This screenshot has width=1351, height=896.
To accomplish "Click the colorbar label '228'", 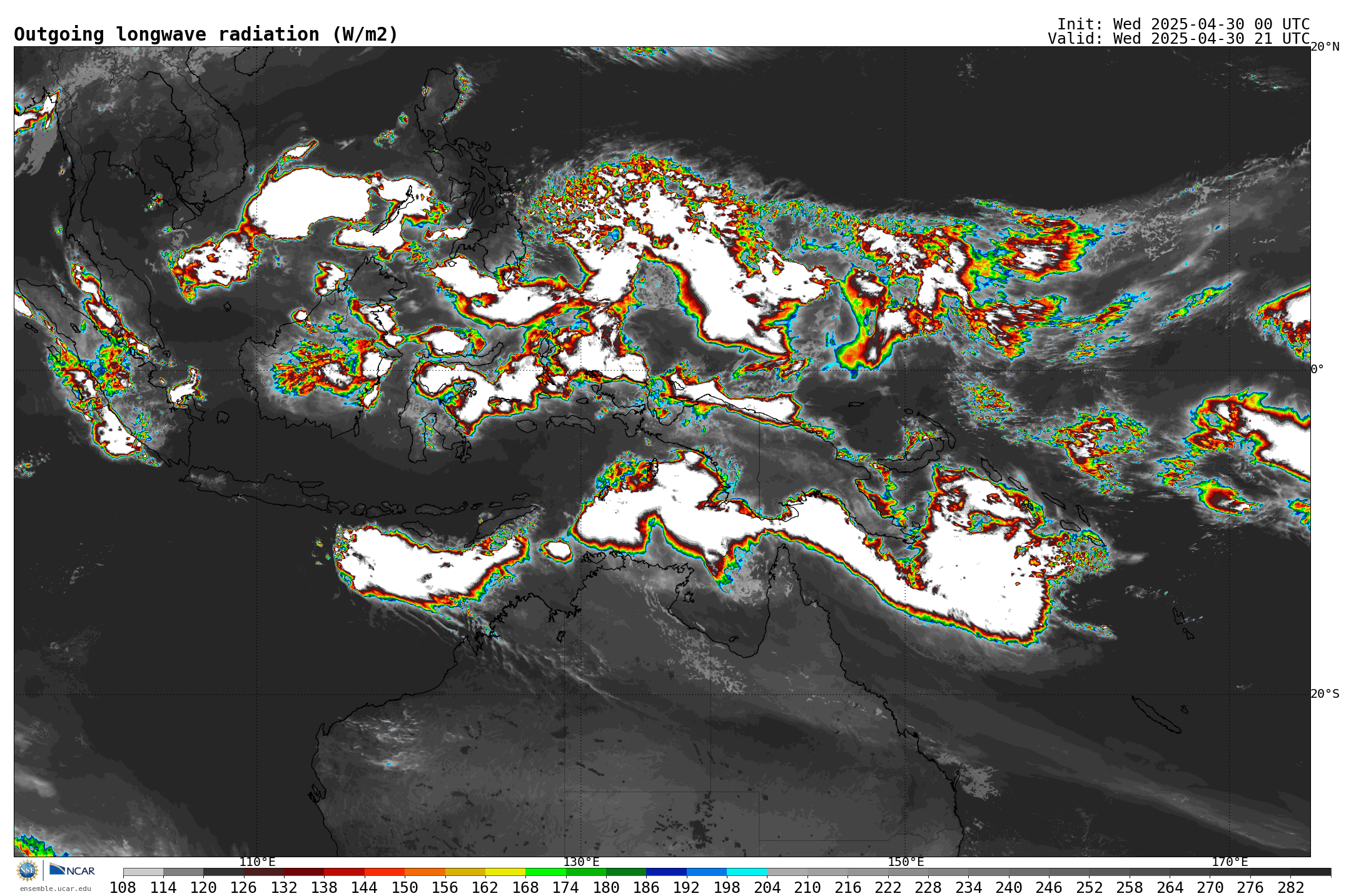I will tap(928, 888).
